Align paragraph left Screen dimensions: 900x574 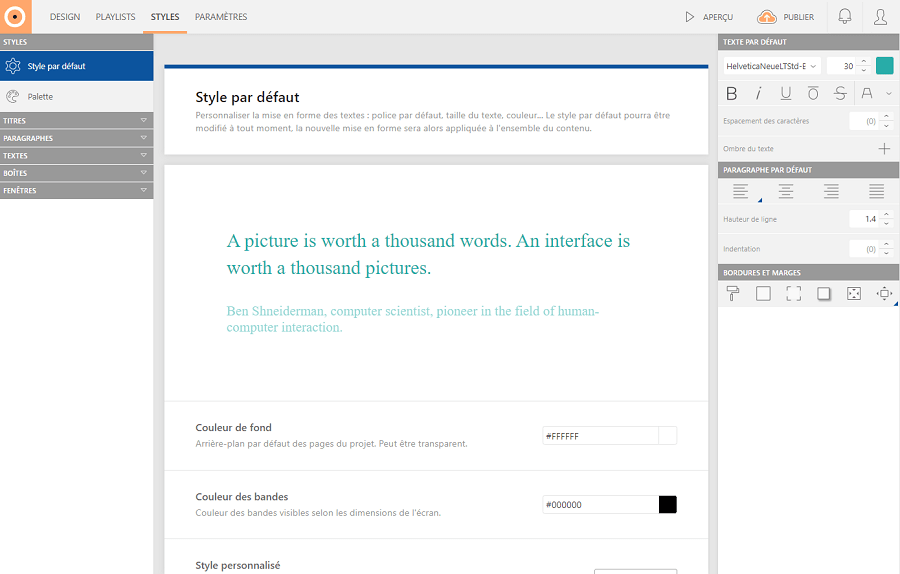[740, 191]
